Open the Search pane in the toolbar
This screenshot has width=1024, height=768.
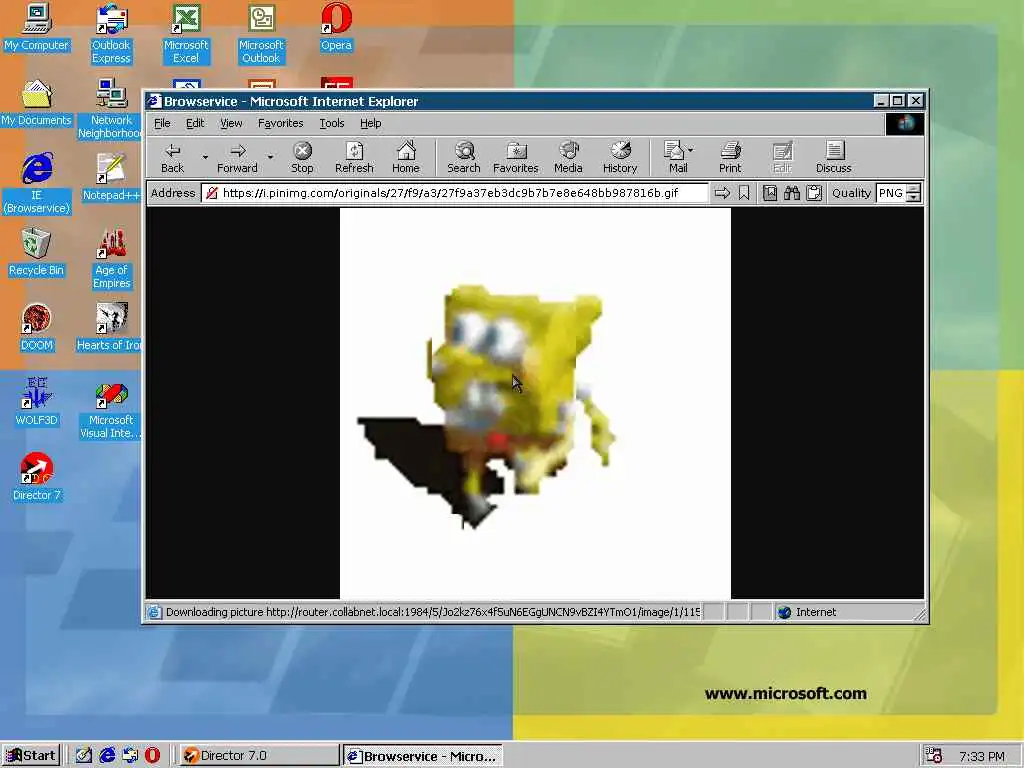point(464,157)
